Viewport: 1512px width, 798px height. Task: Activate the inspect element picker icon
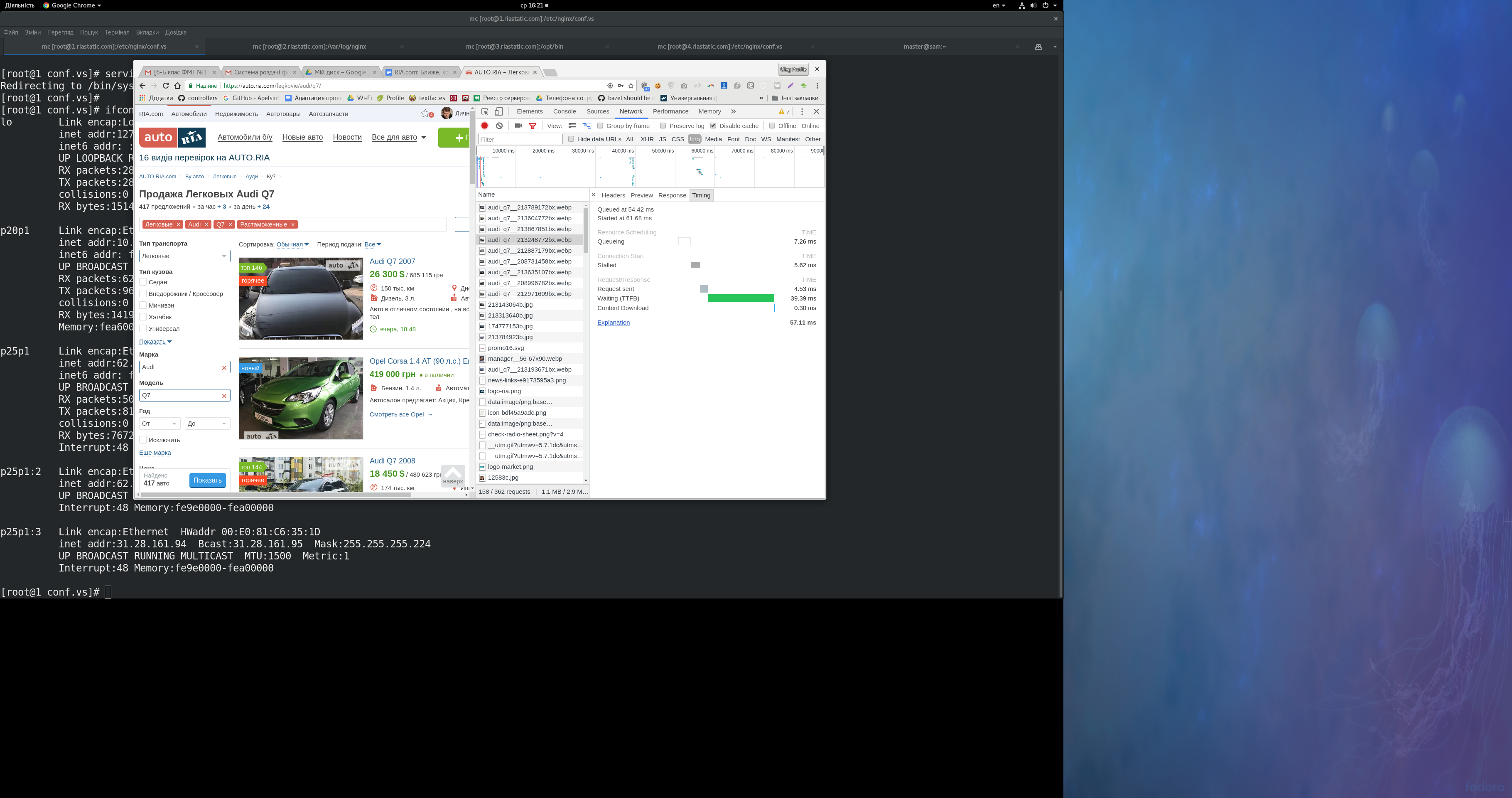[485, 111]
